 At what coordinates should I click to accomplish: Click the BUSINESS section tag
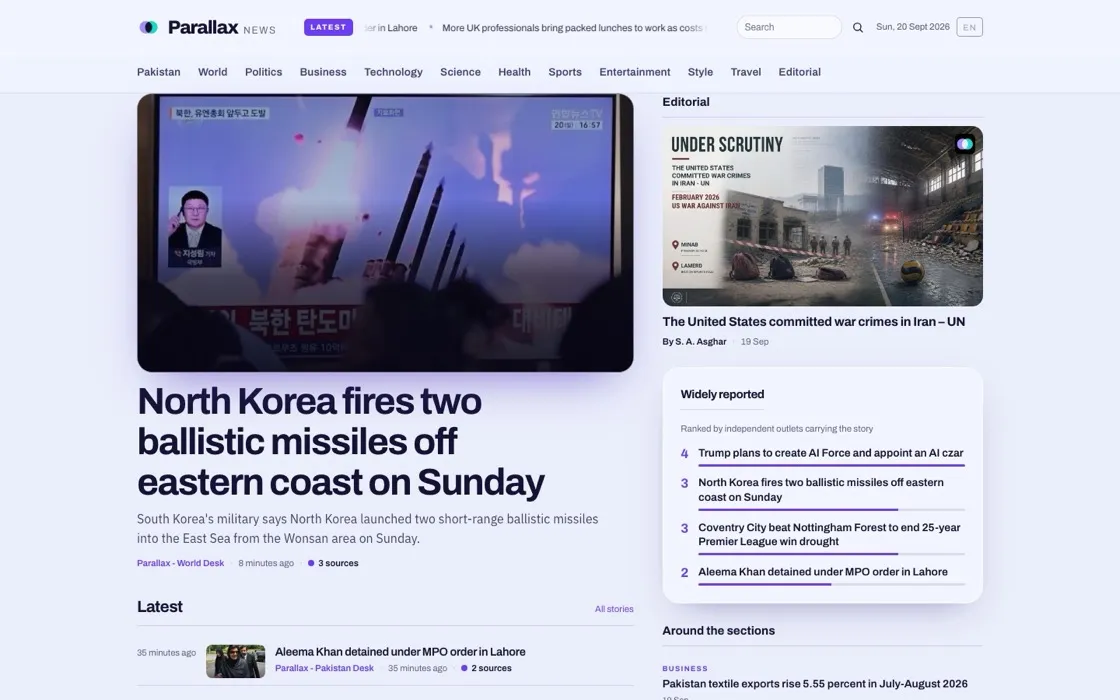685,669
